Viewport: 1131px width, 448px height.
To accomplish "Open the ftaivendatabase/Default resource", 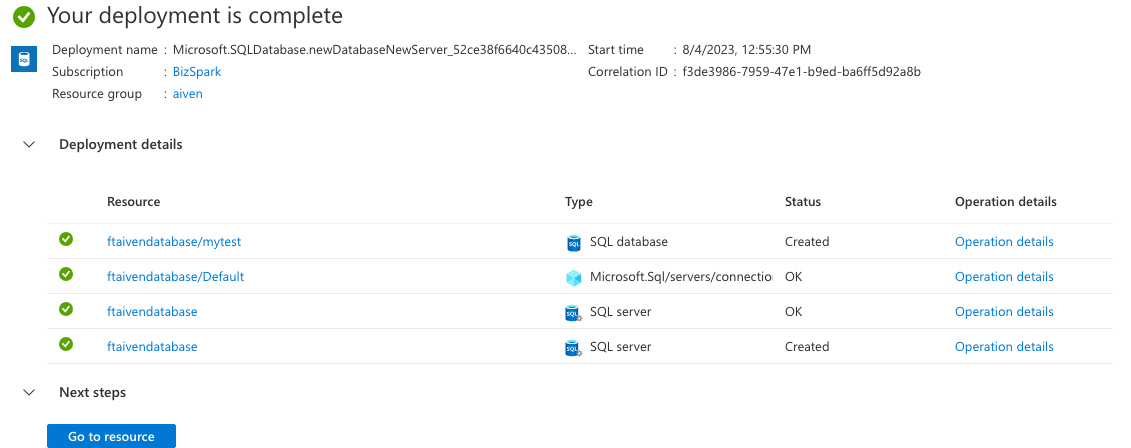I will 175,276.
